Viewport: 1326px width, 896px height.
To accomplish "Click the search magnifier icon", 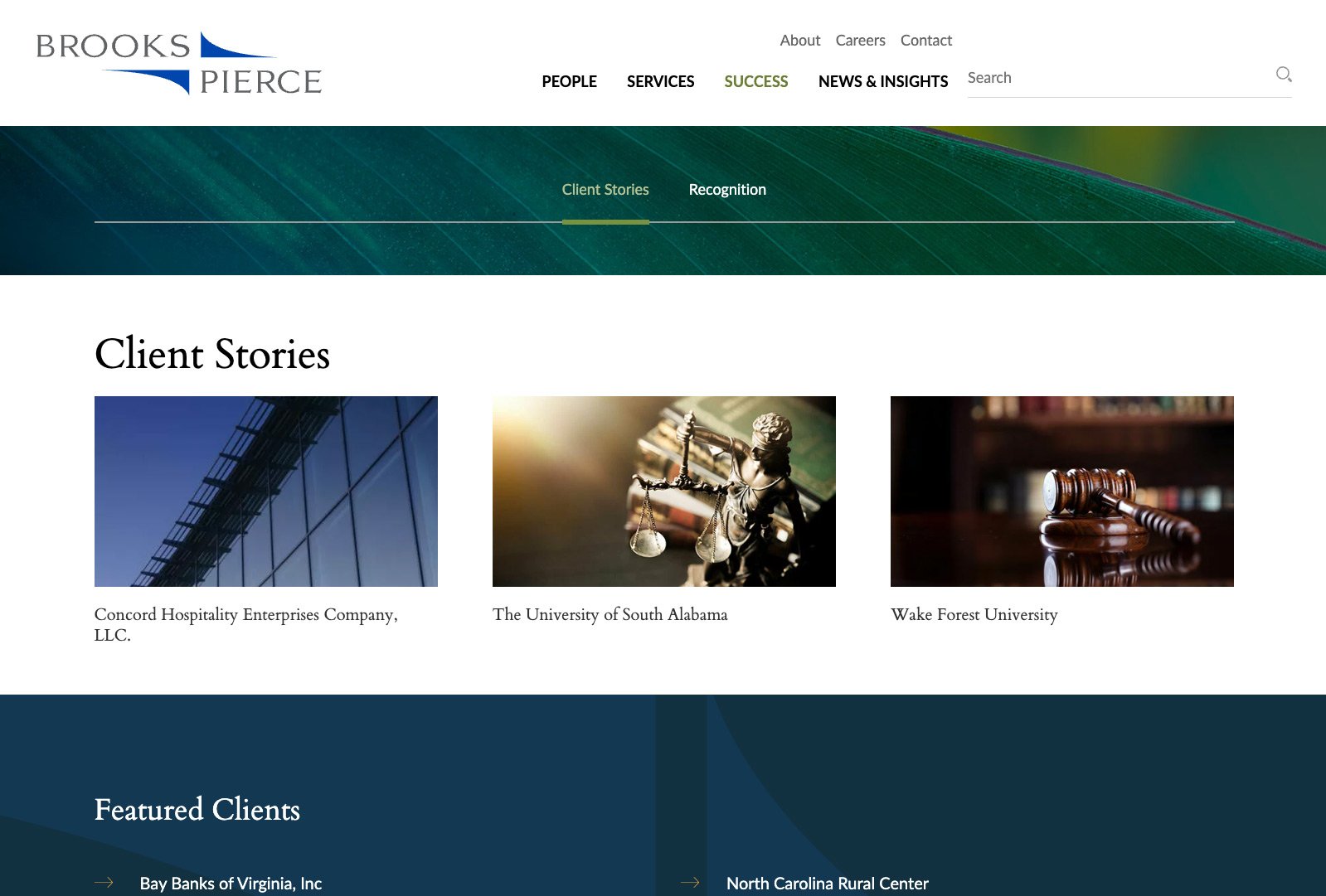I will 1284,75.
